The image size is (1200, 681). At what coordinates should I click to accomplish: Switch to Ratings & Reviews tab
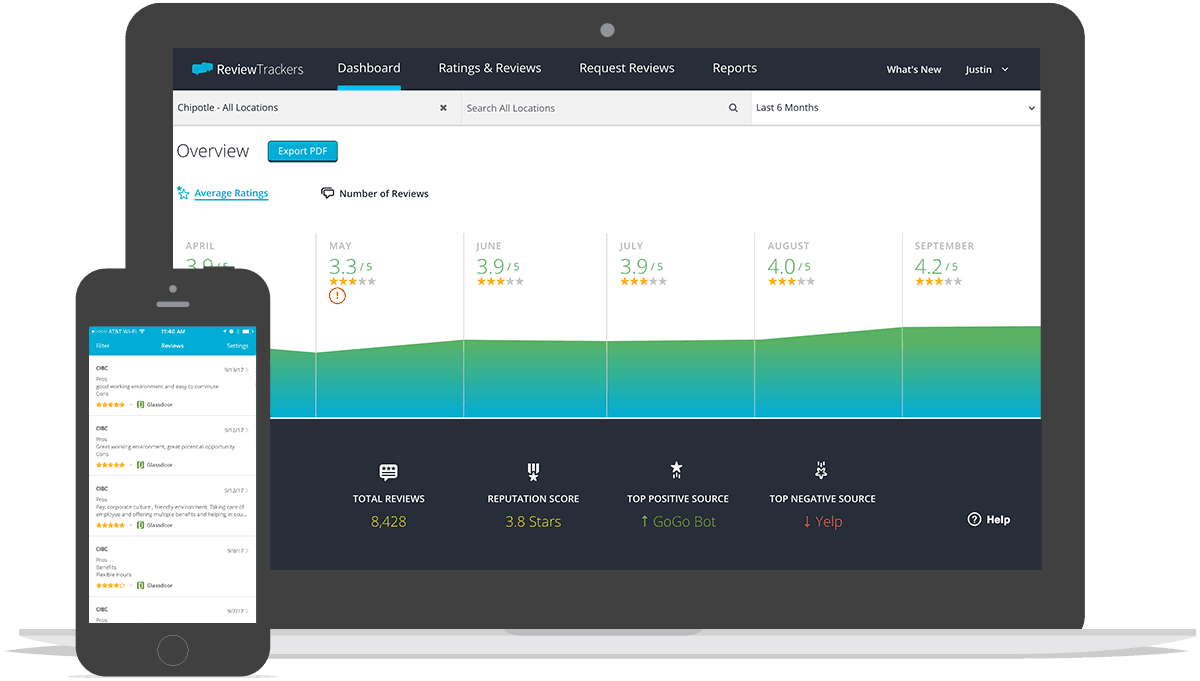click(490, 68)
